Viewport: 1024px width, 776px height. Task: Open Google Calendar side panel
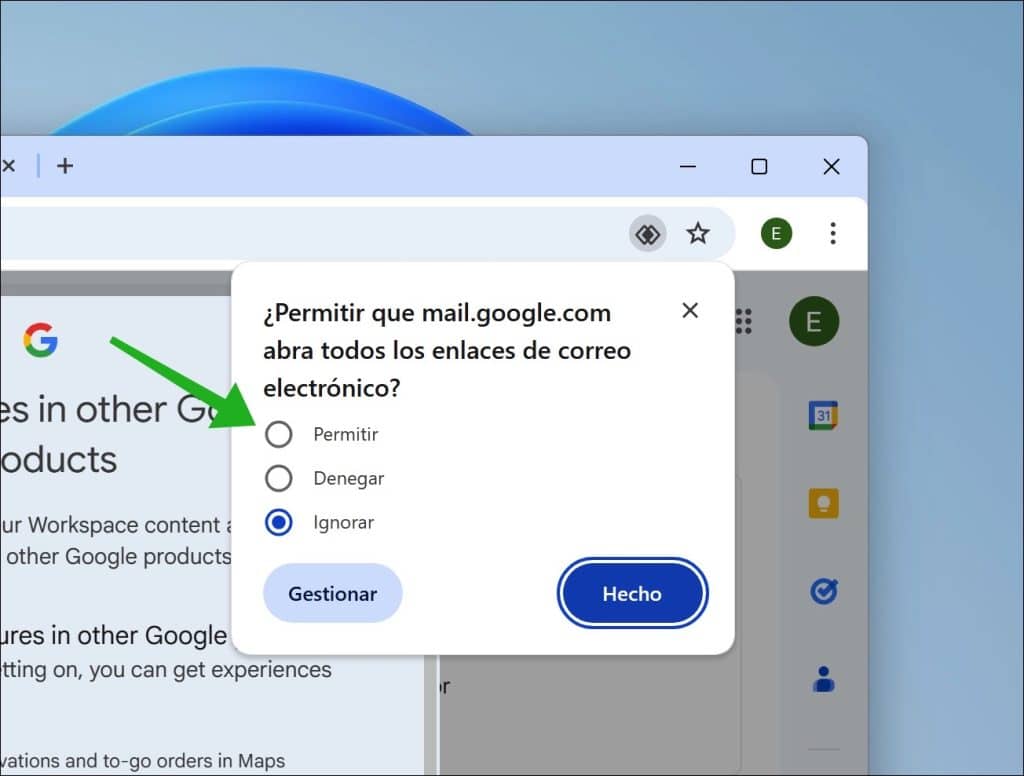pos(824,415)
